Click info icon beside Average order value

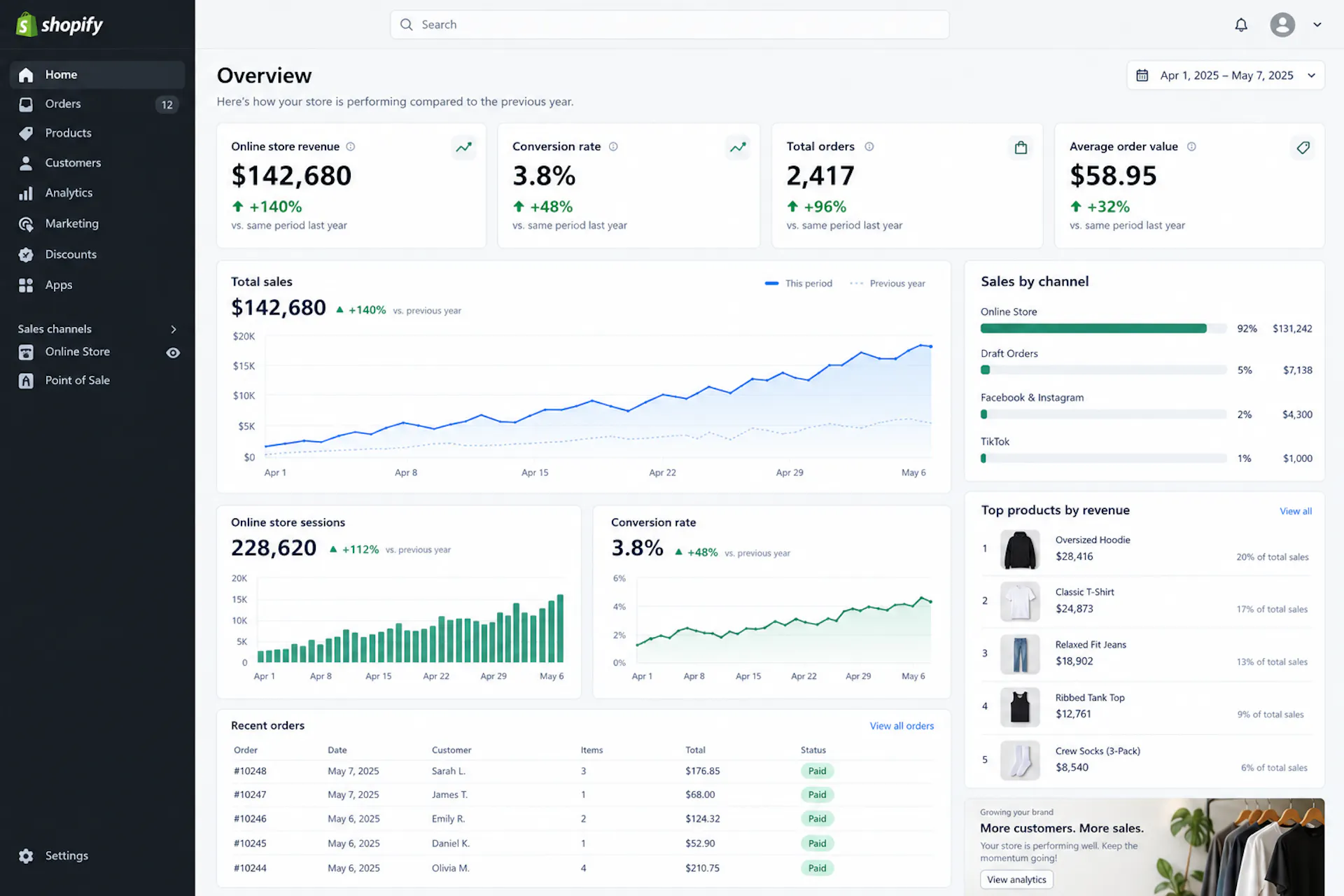1191,146
